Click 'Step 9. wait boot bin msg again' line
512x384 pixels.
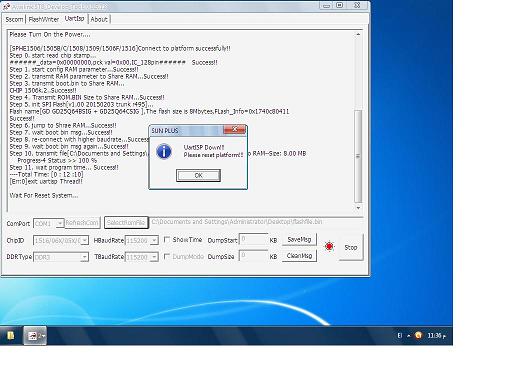pos(69,146)
